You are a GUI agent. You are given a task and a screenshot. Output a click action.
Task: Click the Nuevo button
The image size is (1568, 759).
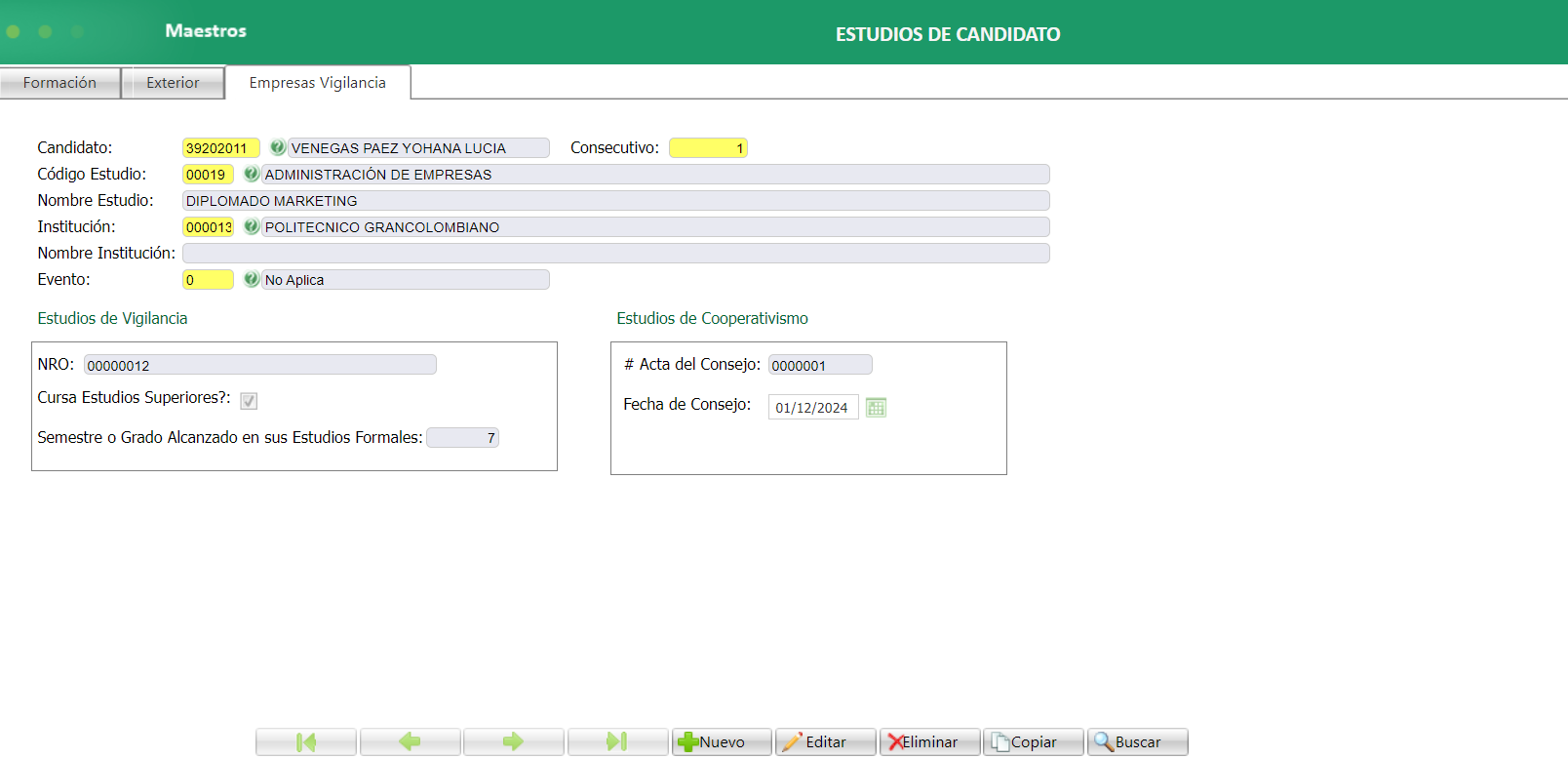click(x=722, y=741)
